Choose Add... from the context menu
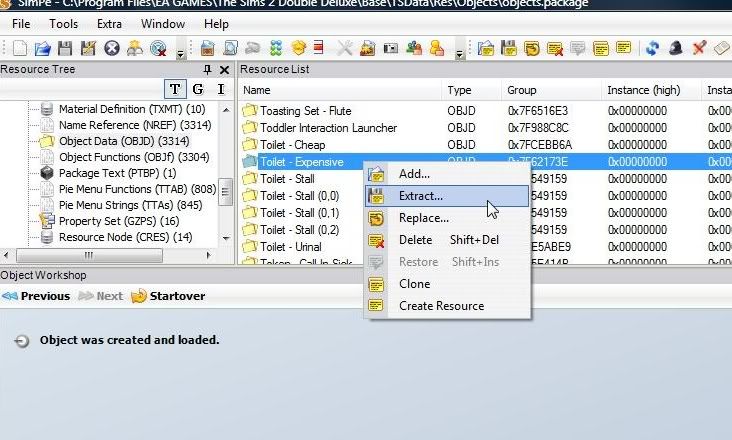This screenshot has width=732, height=440. pos(447,174)
